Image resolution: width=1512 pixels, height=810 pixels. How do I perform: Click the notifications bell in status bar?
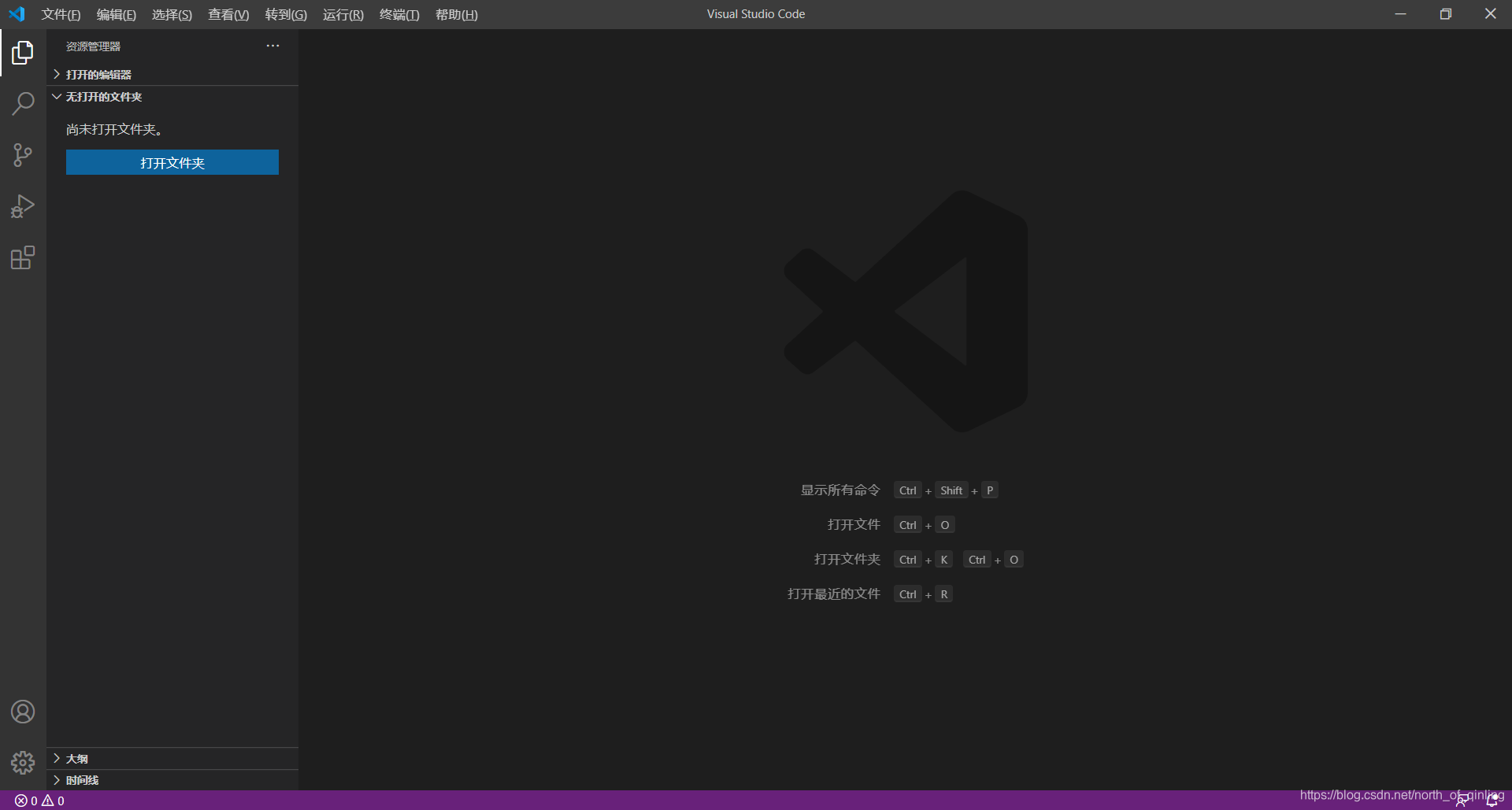(x=1492, y=801)
